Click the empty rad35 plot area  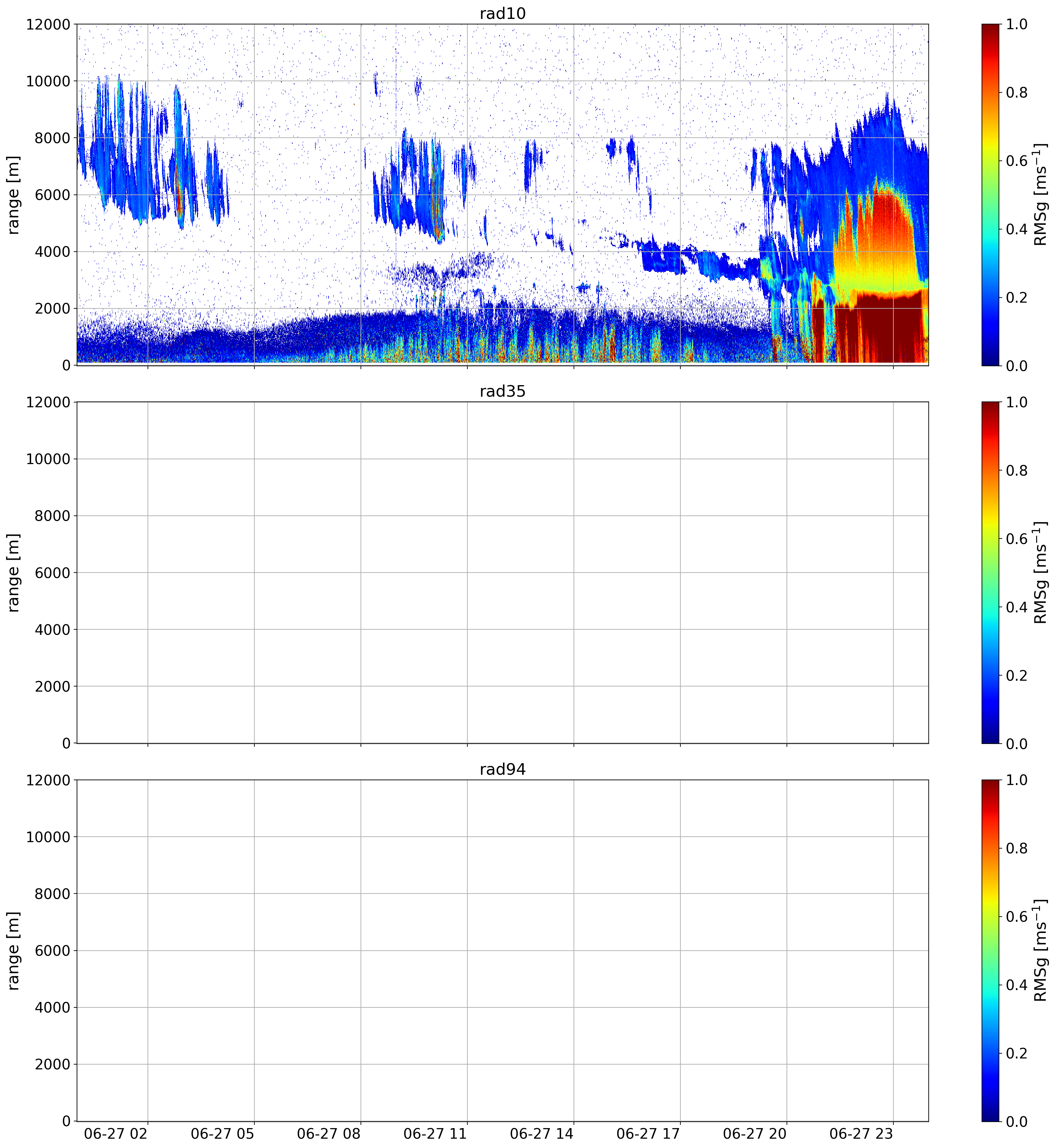click(x=502, y=572)
